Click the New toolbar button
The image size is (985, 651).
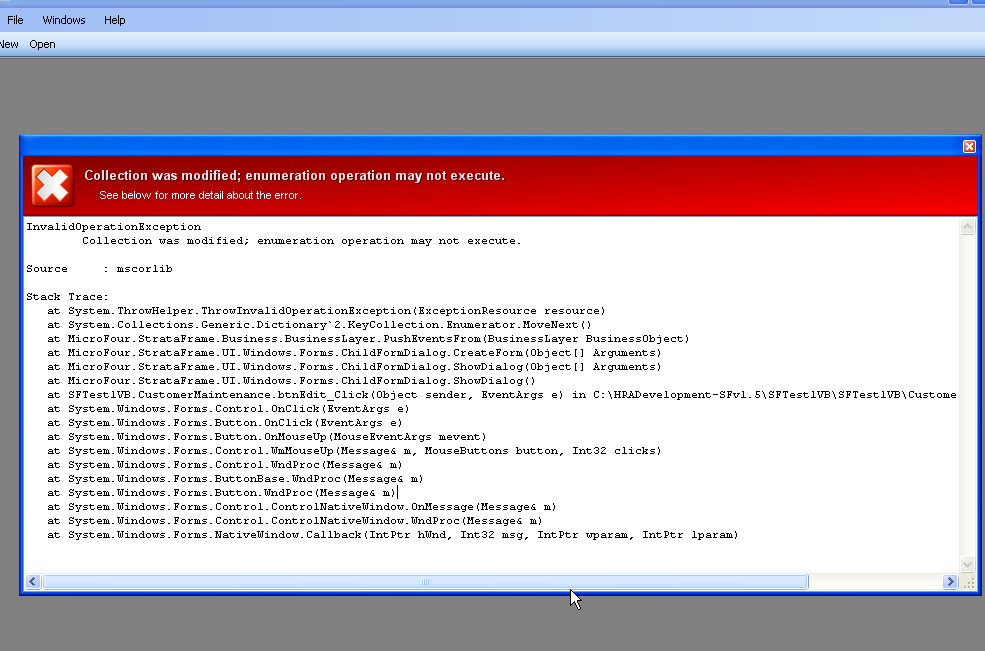coord(9,44)
